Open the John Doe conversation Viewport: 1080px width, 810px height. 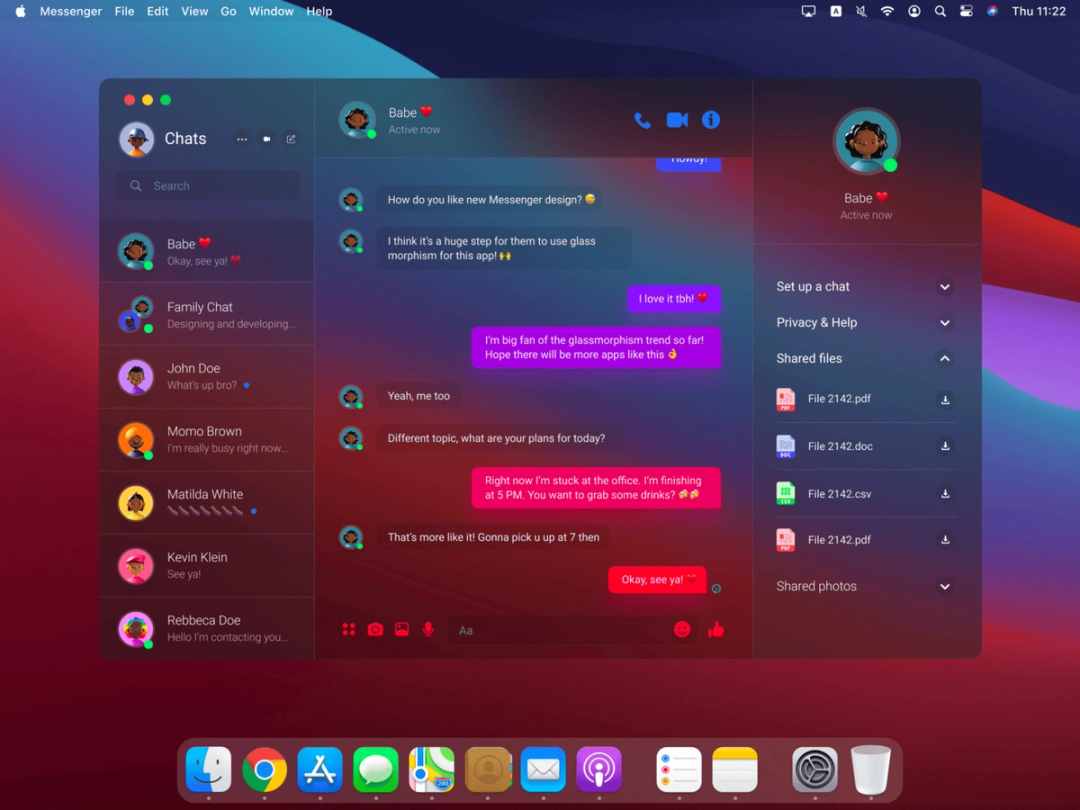point(207,377)
